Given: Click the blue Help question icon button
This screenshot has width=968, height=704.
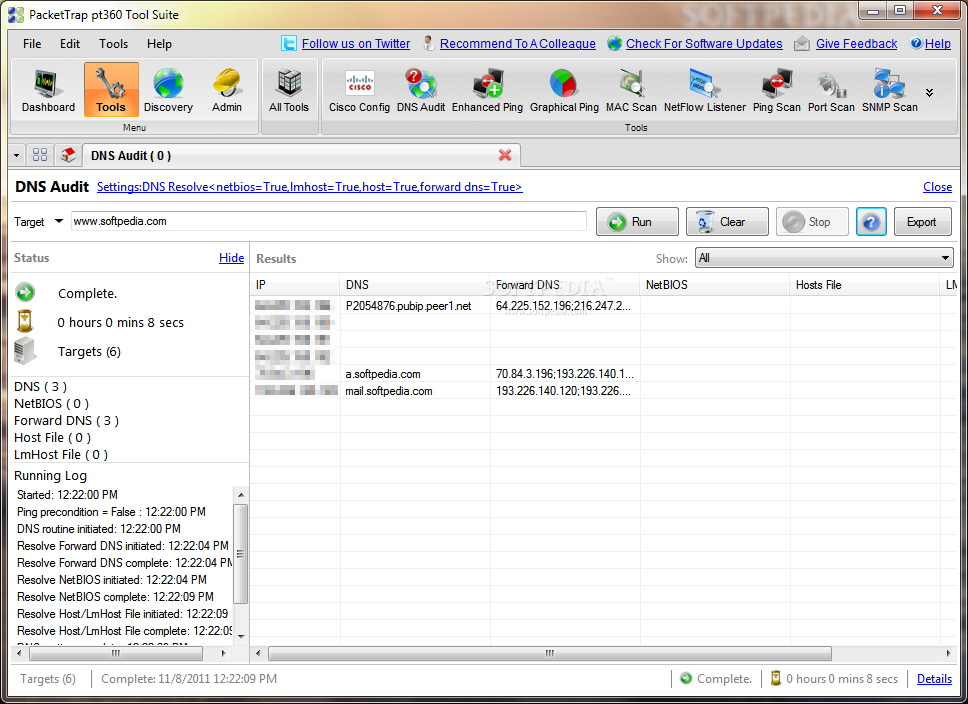Looking at the screenshot, I should point(871,222).
